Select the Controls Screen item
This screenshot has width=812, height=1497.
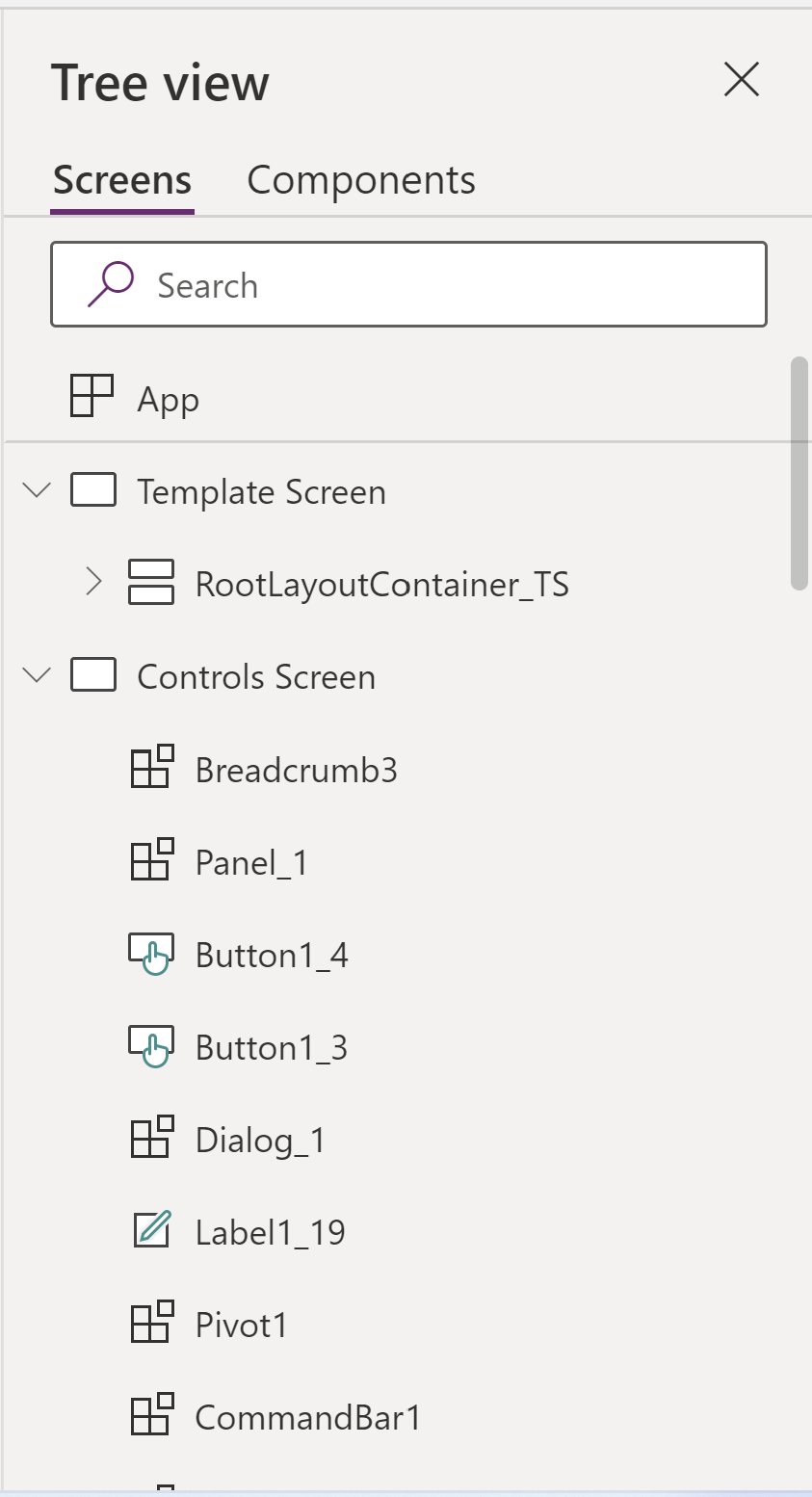256,677
